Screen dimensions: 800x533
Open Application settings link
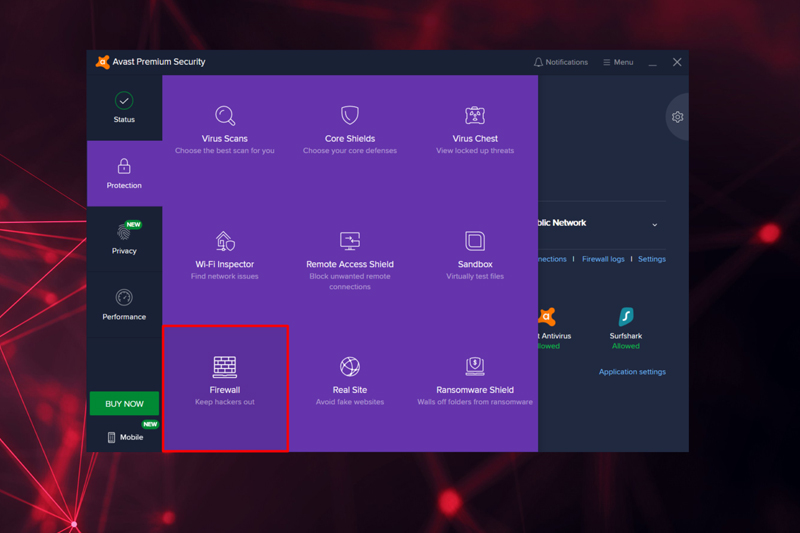pyautogui.click(x=632, y=372)
